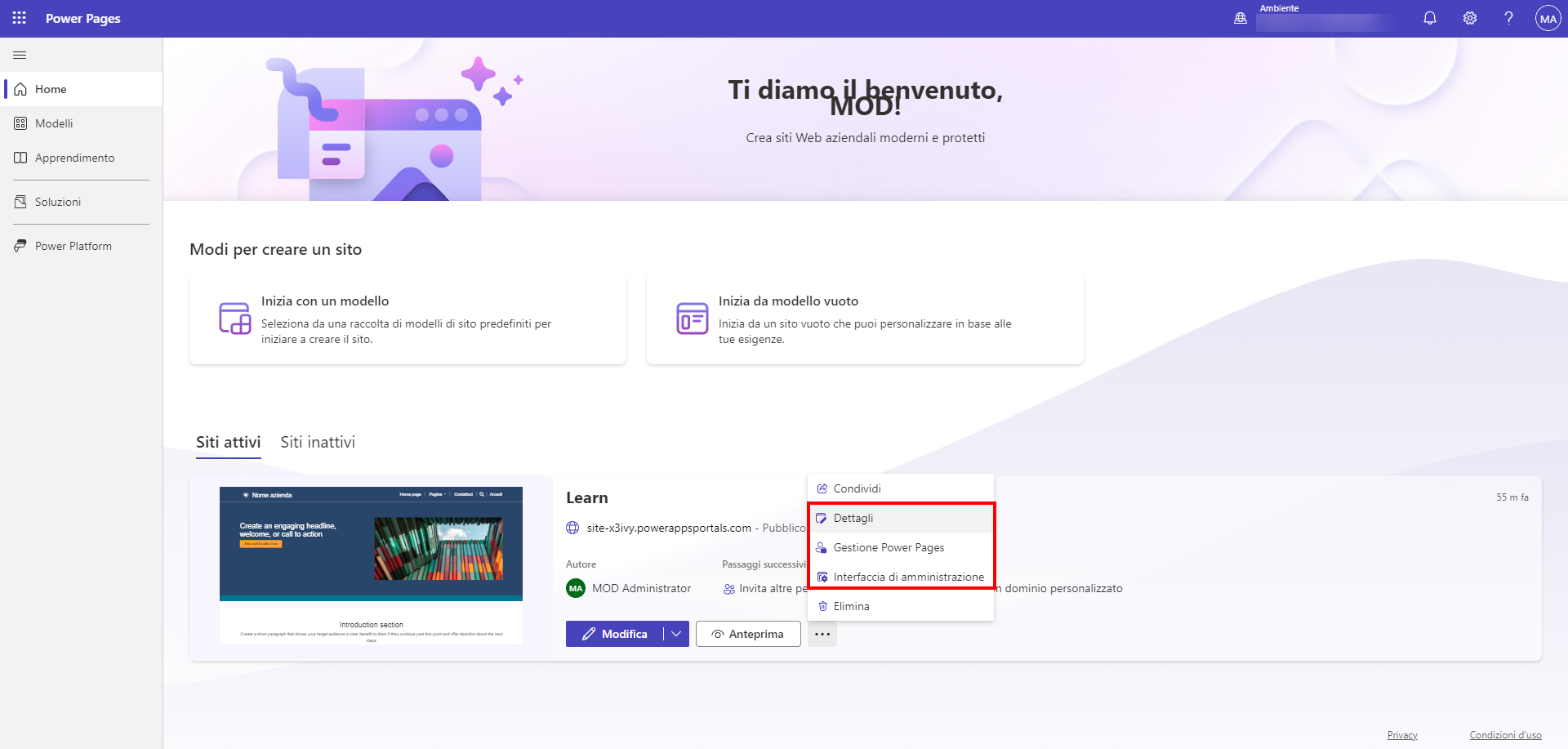Switch to the Siti inattivi tab
Viewport: 1568px width, 749px height.
318,442
